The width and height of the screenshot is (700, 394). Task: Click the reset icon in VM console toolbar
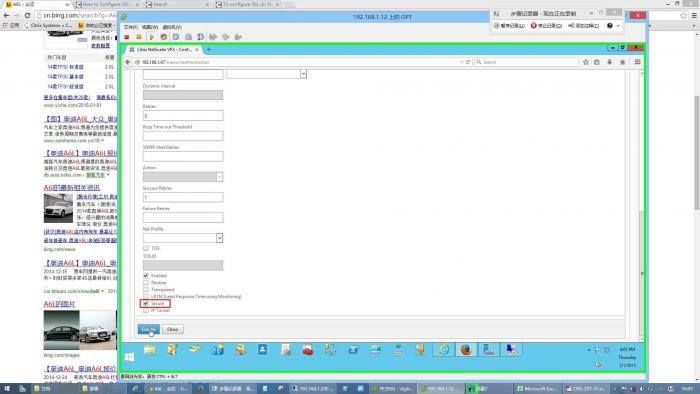tap(164, 37)
